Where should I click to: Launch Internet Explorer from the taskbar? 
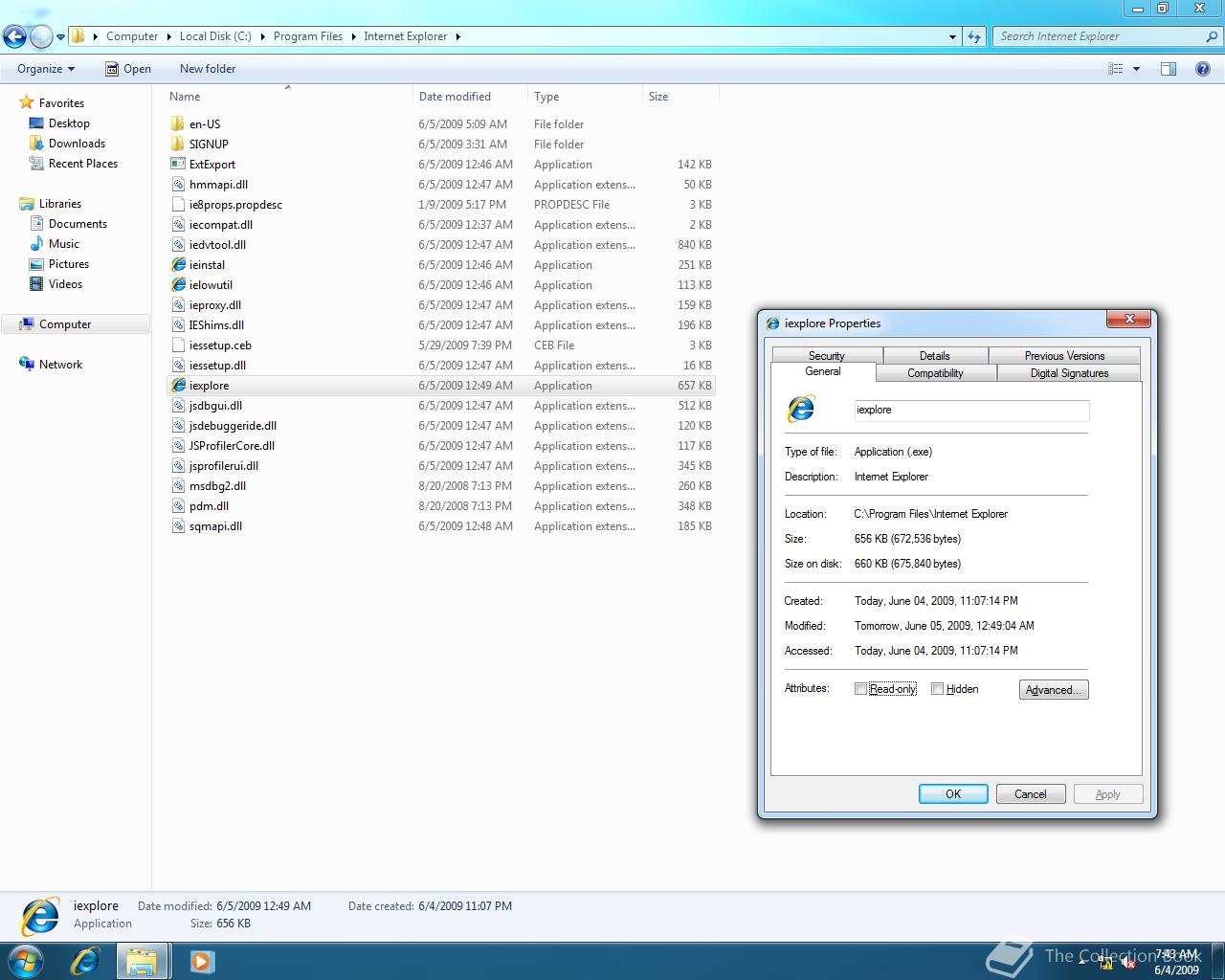coord(85,961)
